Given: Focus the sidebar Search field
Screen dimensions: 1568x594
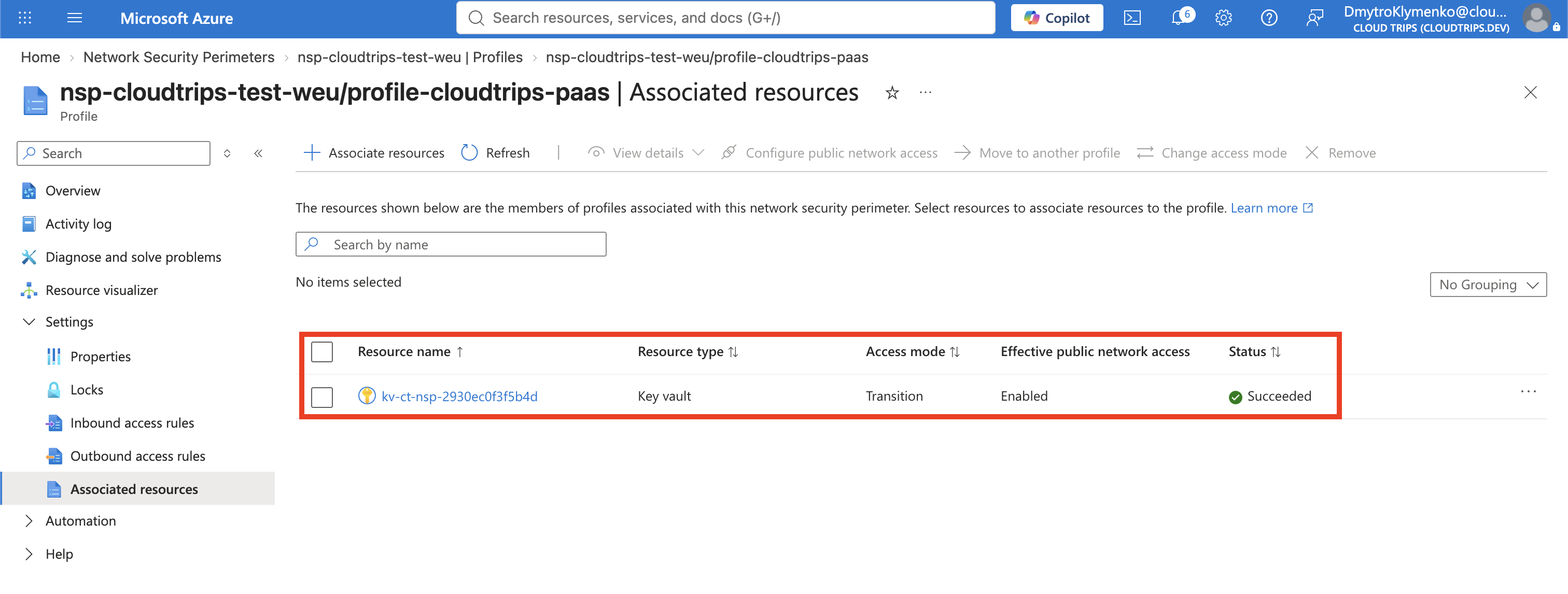Looking at the screenshot, I should [x=113, y=153].
